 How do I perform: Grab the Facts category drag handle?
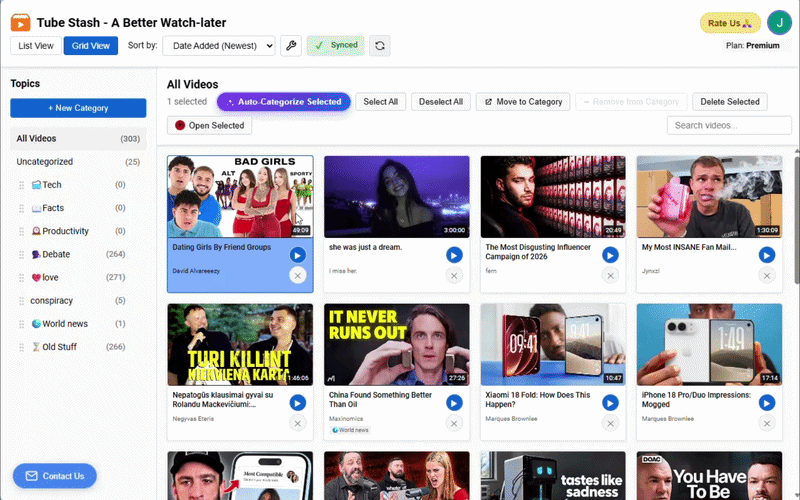click(21, 208)
